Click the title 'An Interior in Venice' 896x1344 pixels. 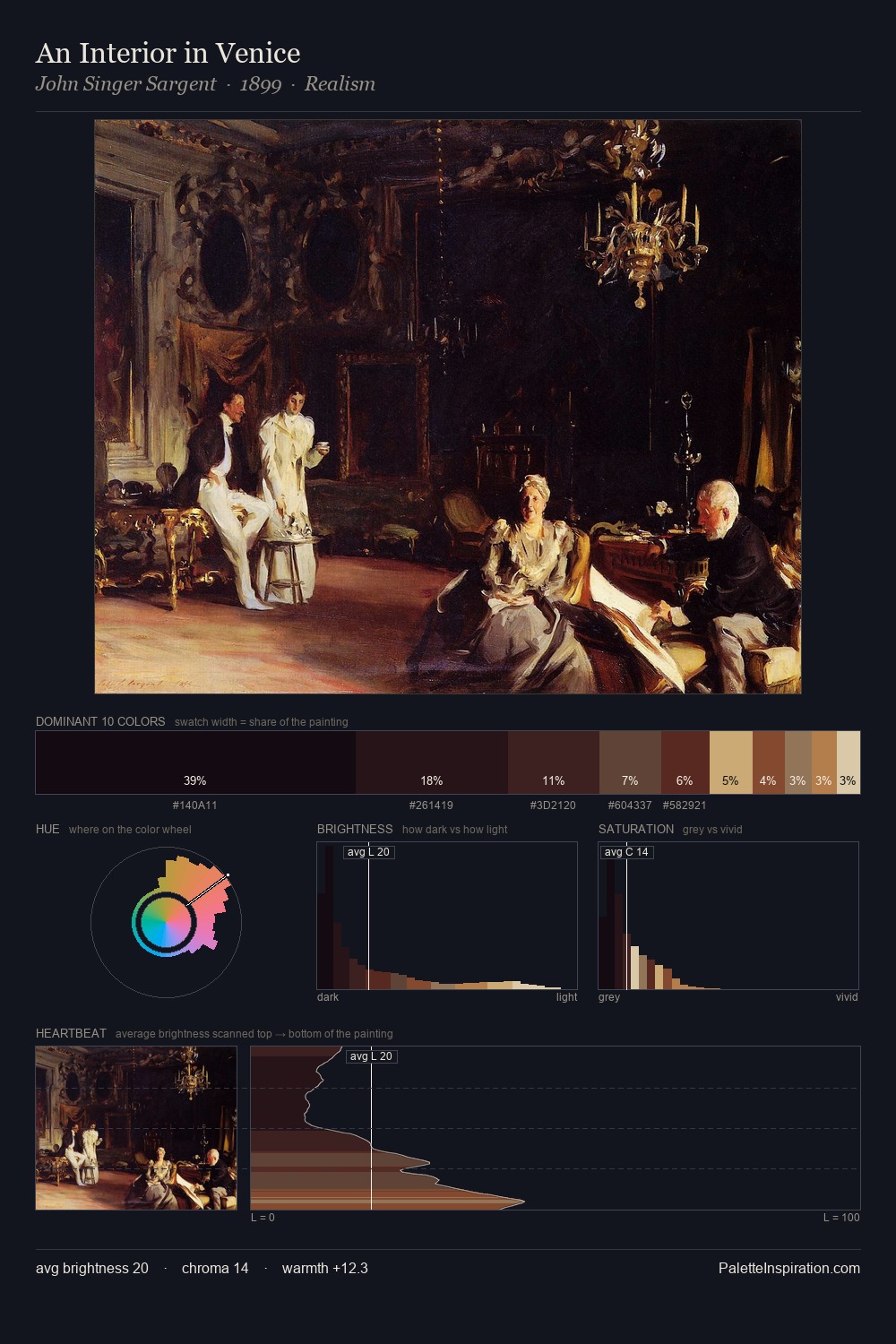(x=168, y=53)
